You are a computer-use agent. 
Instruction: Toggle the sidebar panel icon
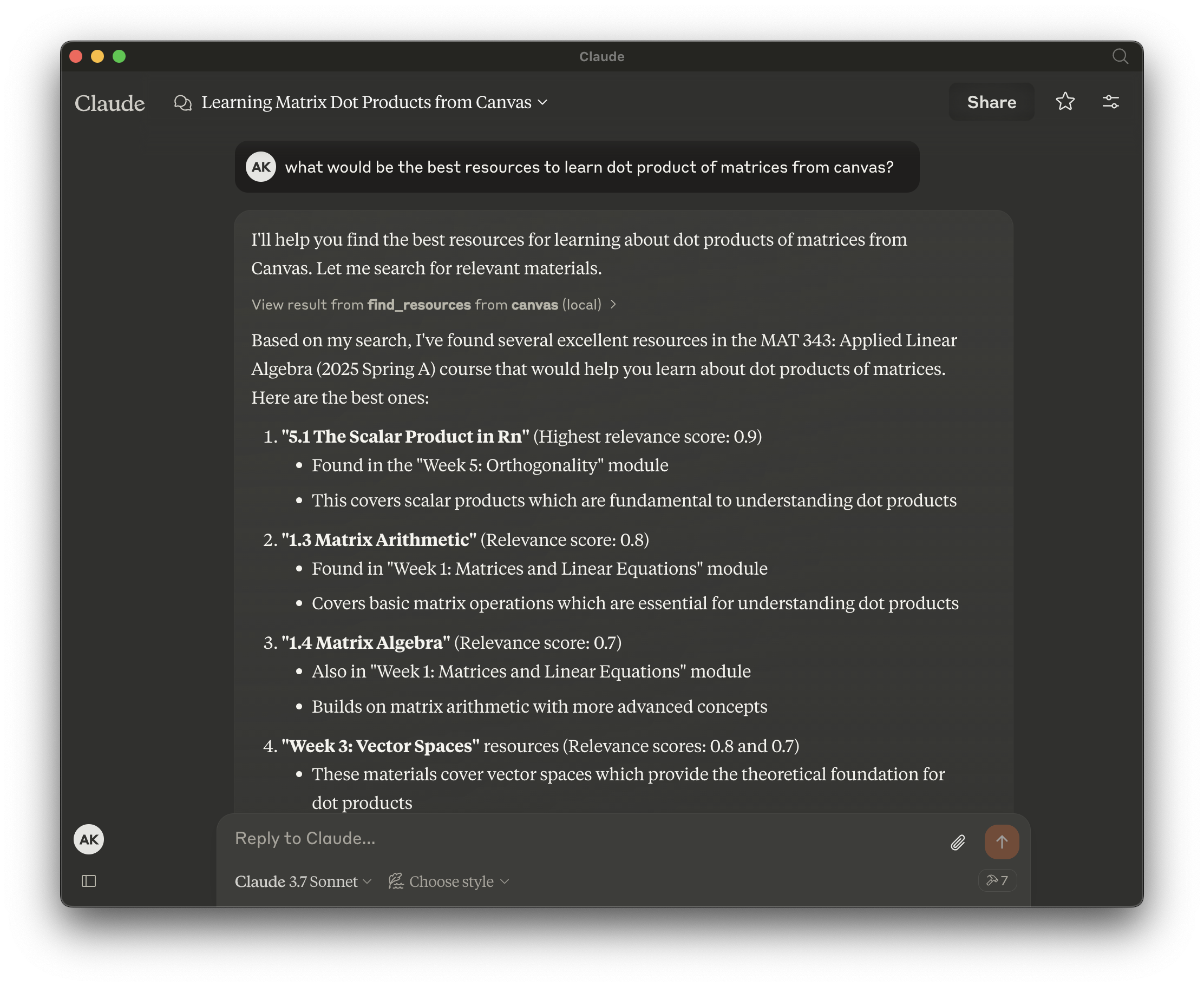tap(89, 881)
